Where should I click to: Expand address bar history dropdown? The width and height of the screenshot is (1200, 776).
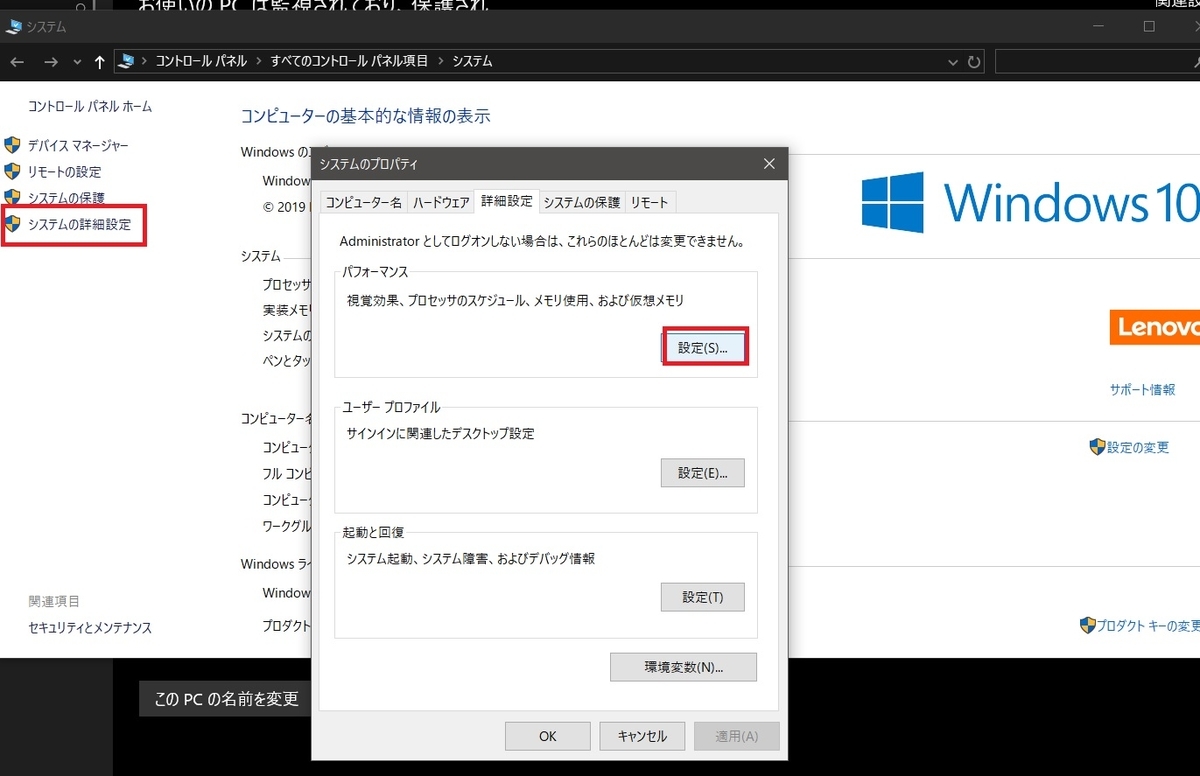coord(954,62)
